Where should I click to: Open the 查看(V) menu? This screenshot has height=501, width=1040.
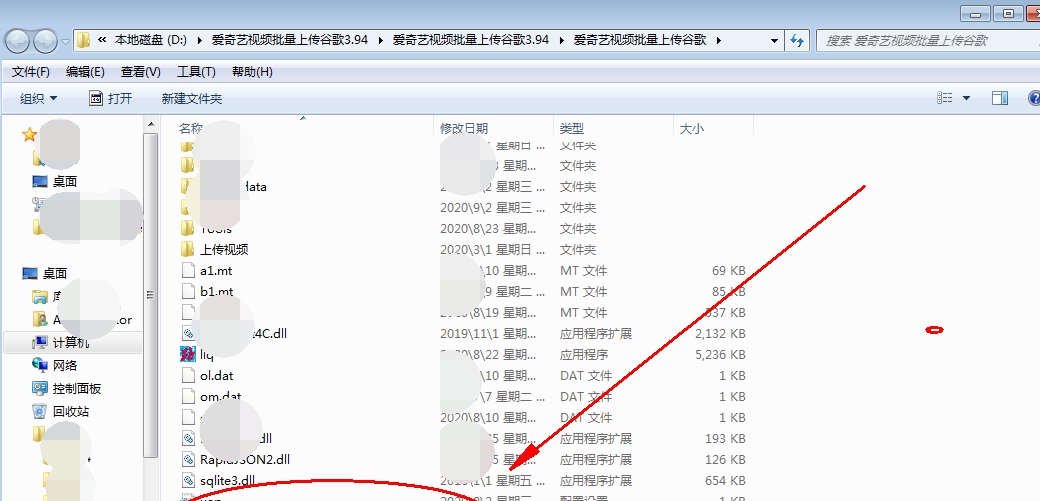coord(141,72)
